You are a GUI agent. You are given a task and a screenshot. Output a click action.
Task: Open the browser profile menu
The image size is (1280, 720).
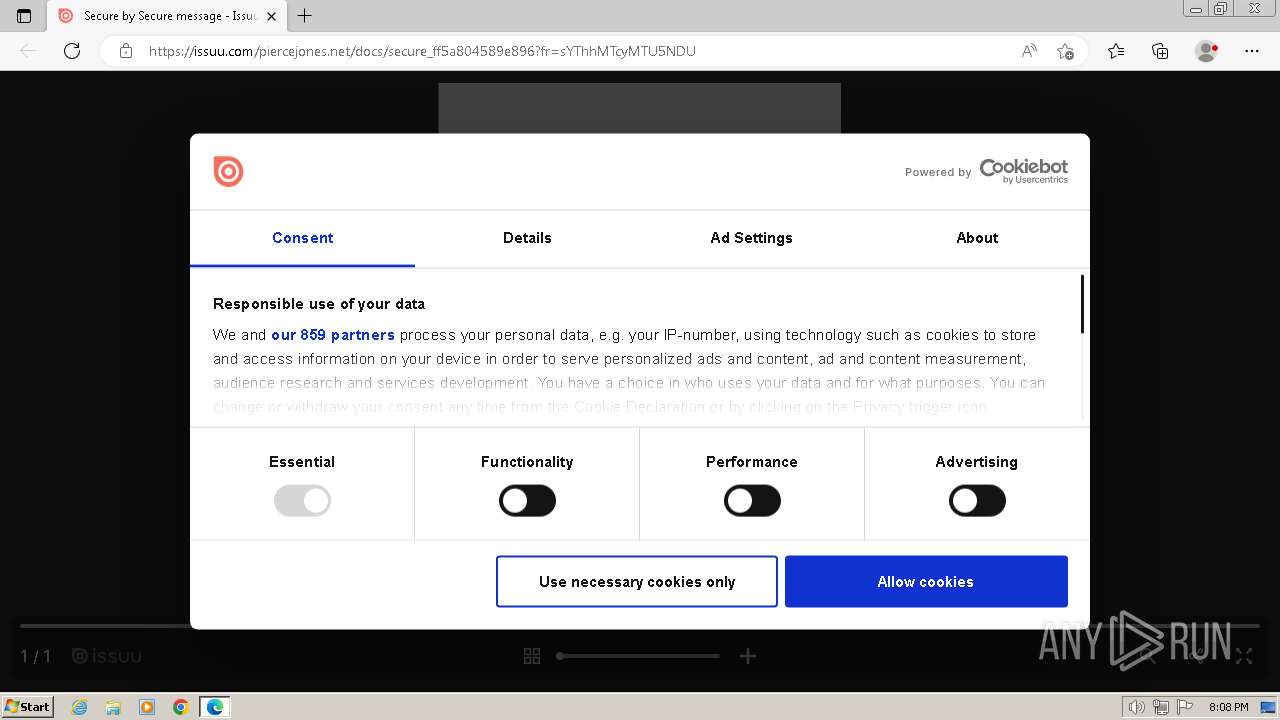coord(1206,51)
